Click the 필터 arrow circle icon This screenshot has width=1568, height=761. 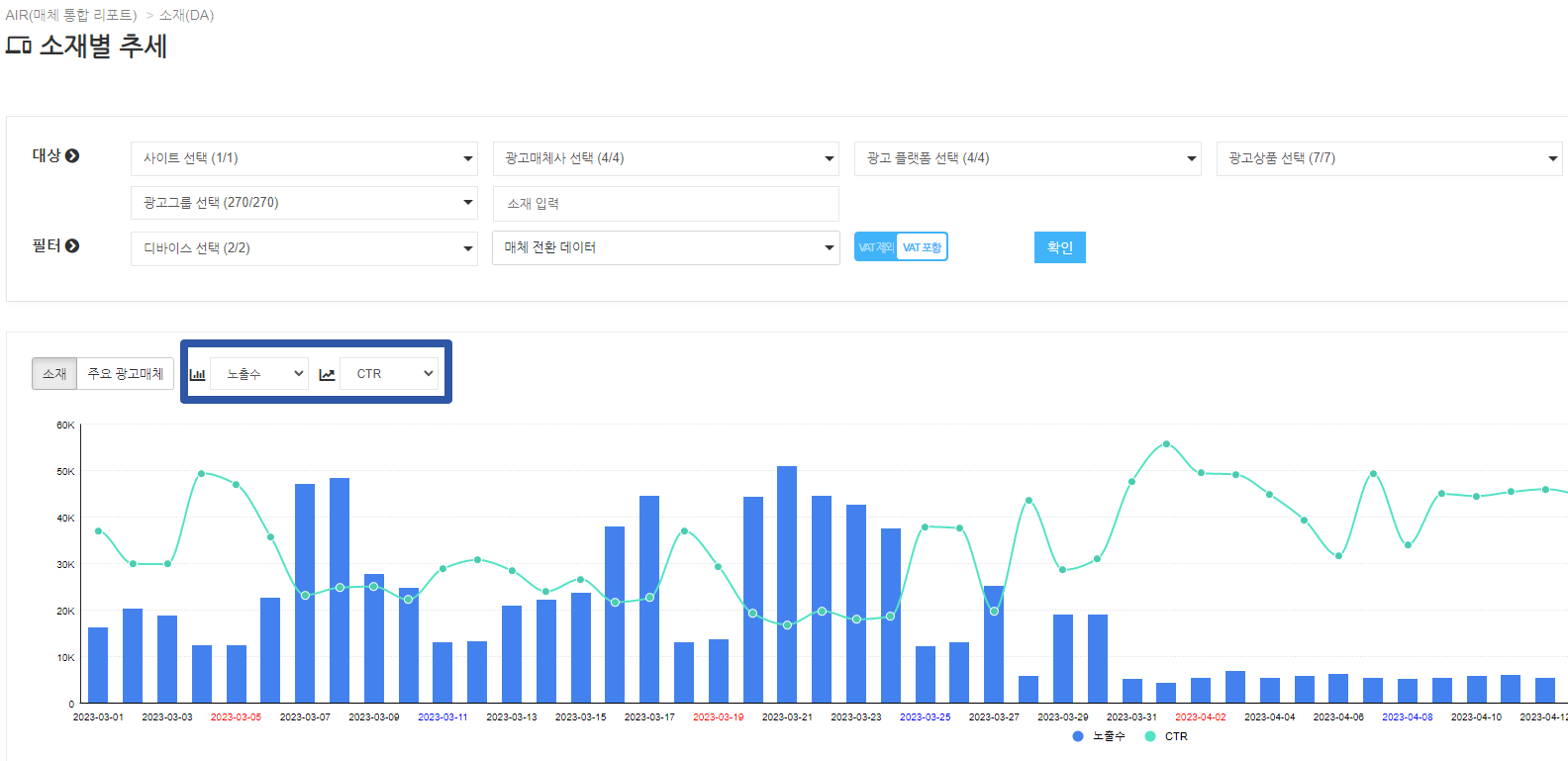tap(72, 245)
